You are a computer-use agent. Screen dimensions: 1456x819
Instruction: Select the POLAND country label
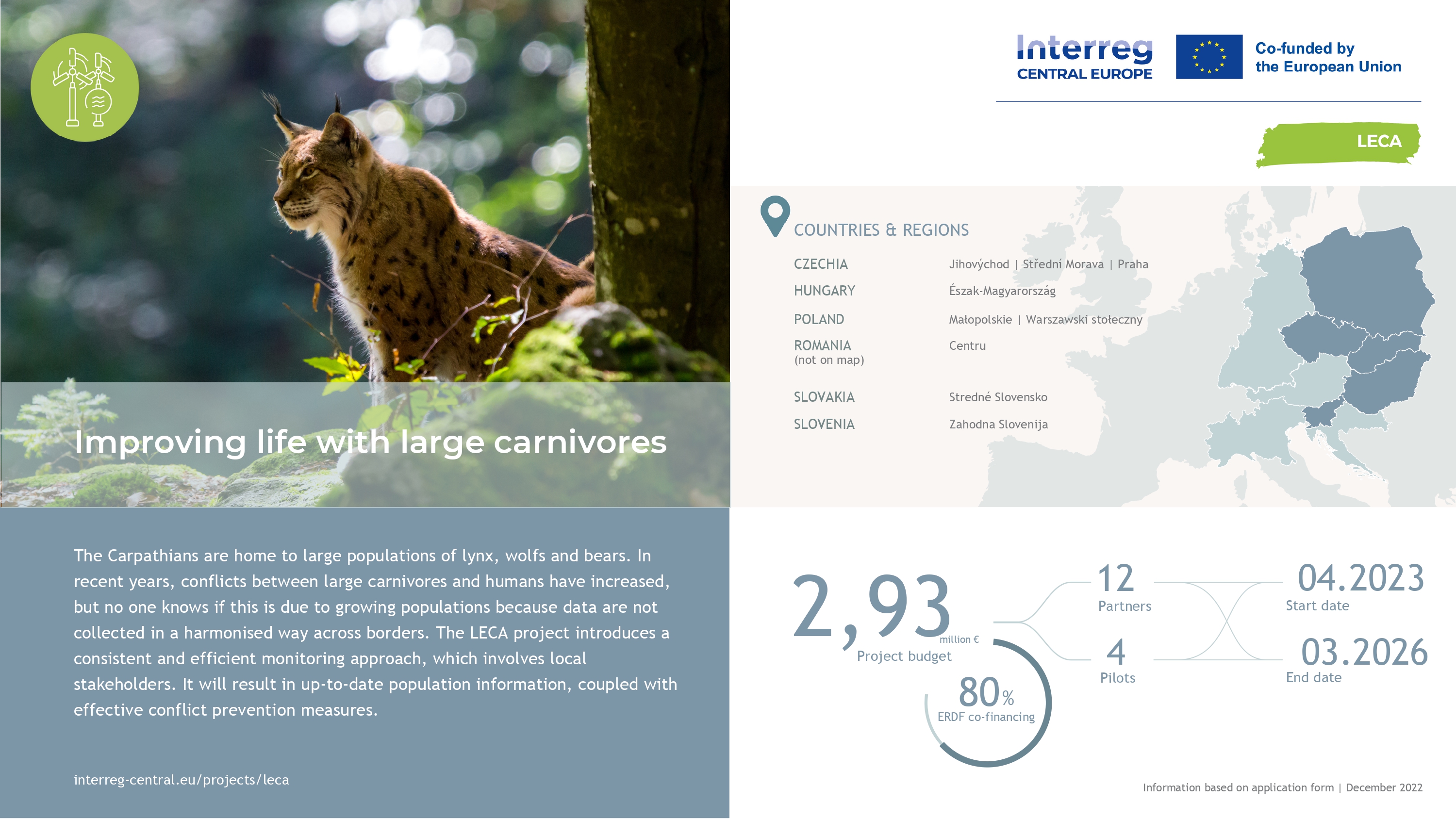[x=818, y=319]
